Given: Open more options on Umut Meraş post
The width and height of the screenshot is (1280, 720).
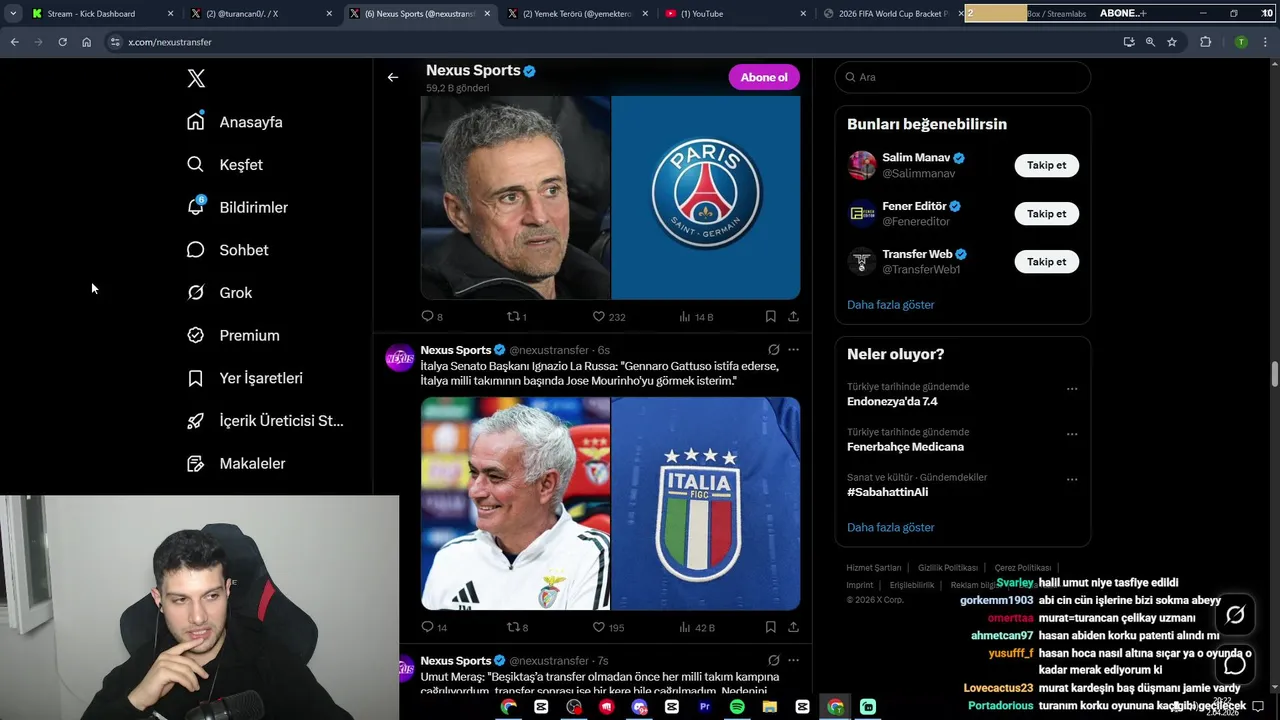Looking at the screenshot, I should click(793, 661).
